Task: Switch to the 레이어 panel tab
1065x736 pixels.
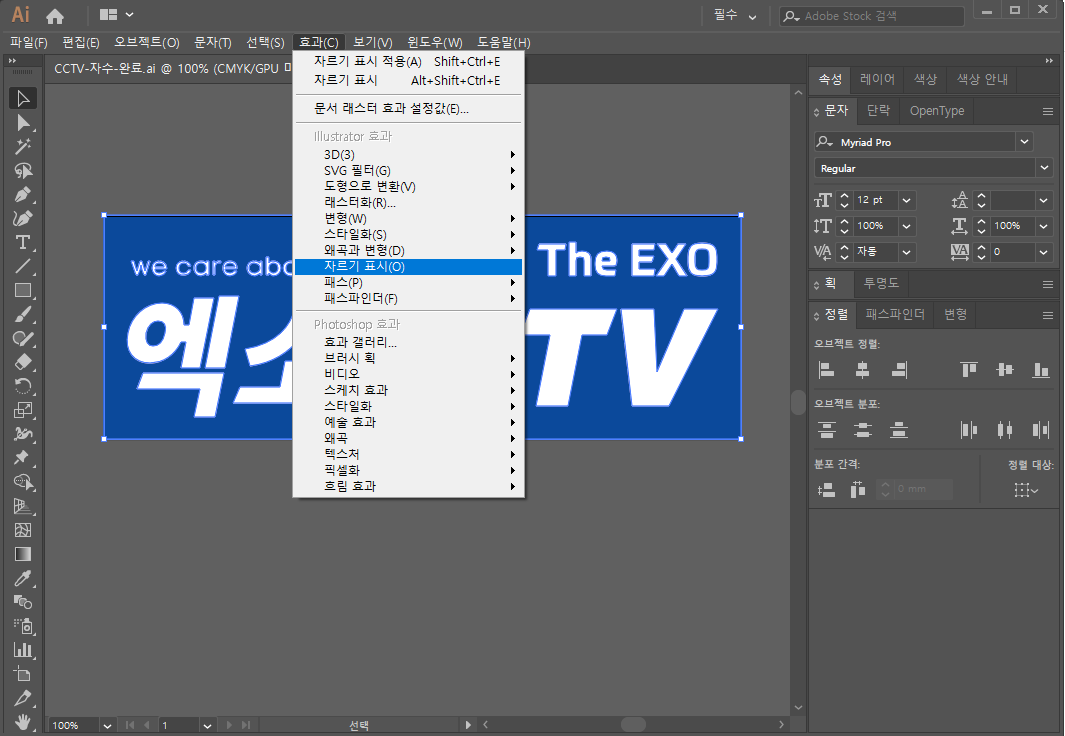Action: coord(877,79)
